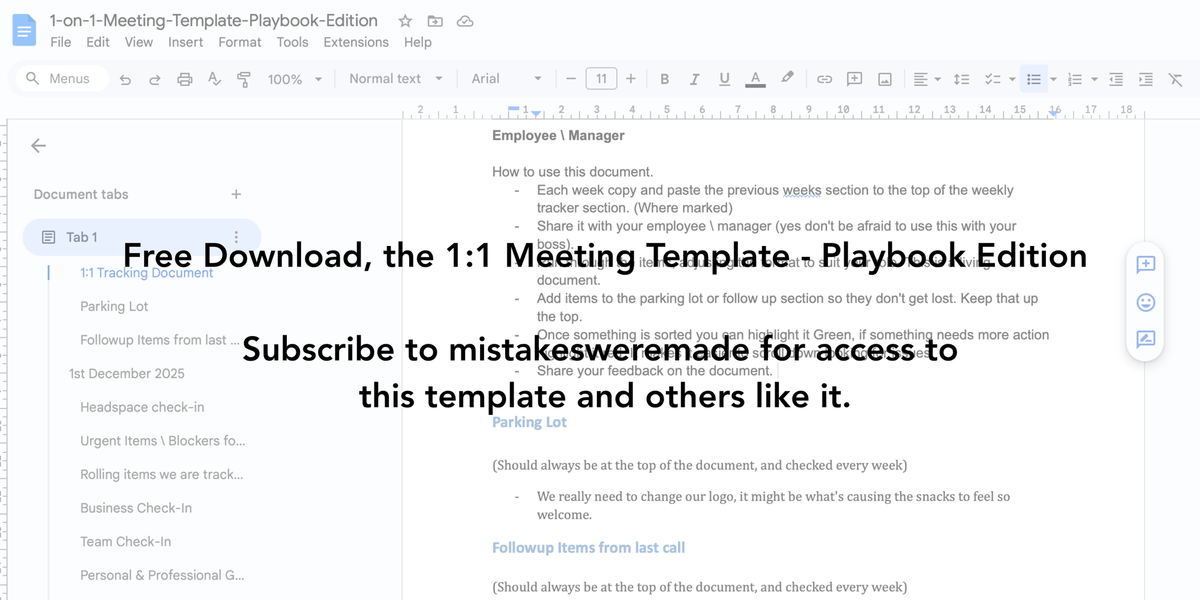1200x600 pixels.
Task: Click the spelling and grammar check icon
Action: [214, 78]
